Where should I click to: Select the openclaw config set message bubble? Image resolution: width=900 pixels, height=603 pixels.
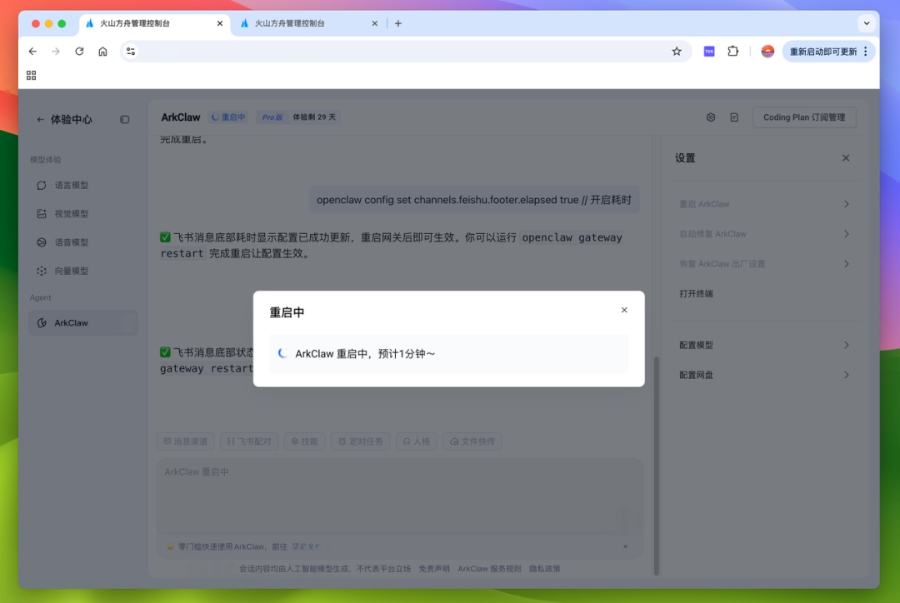pos(474,200)
